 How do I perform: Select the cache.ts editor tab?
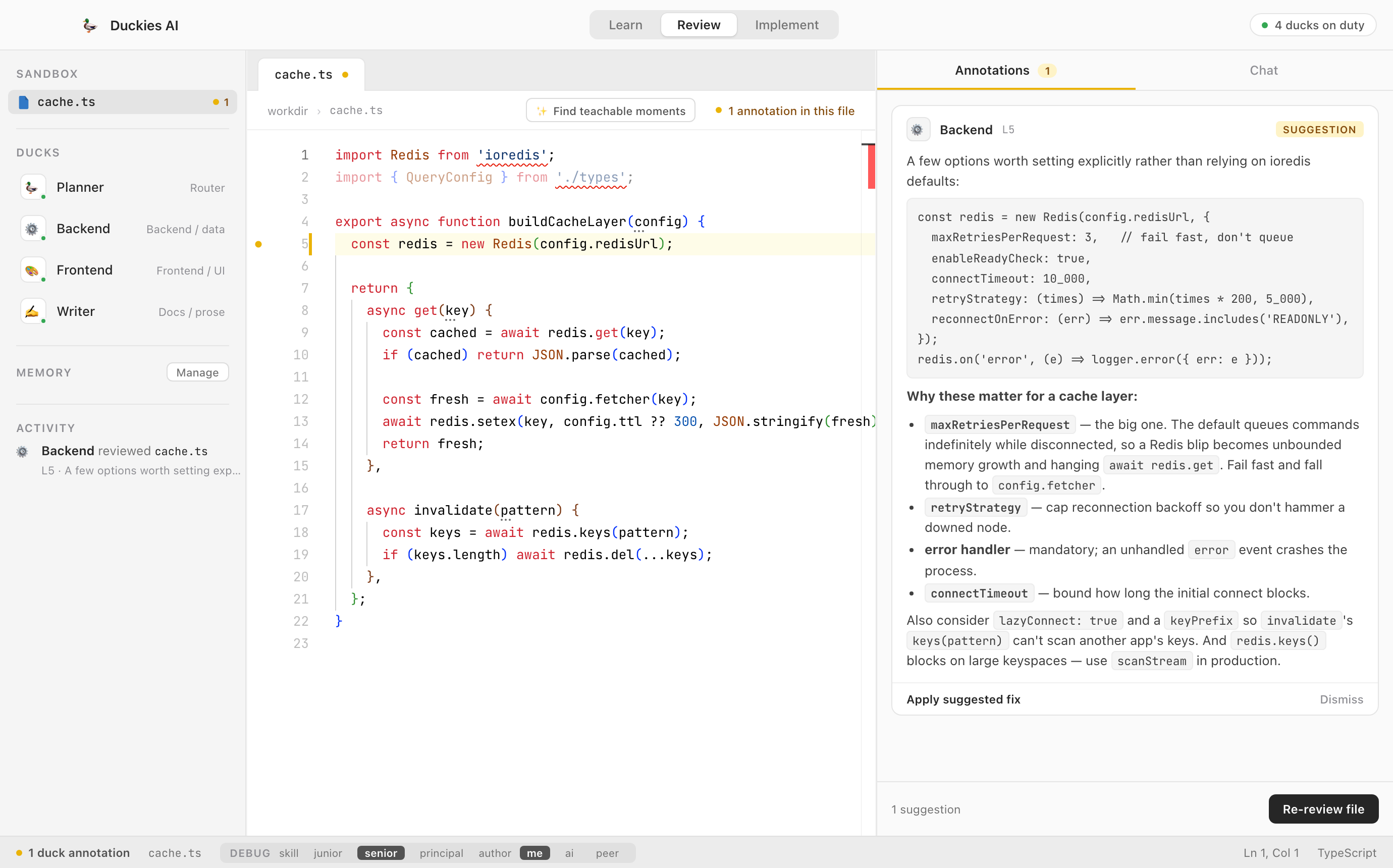[x=311, y=75]
